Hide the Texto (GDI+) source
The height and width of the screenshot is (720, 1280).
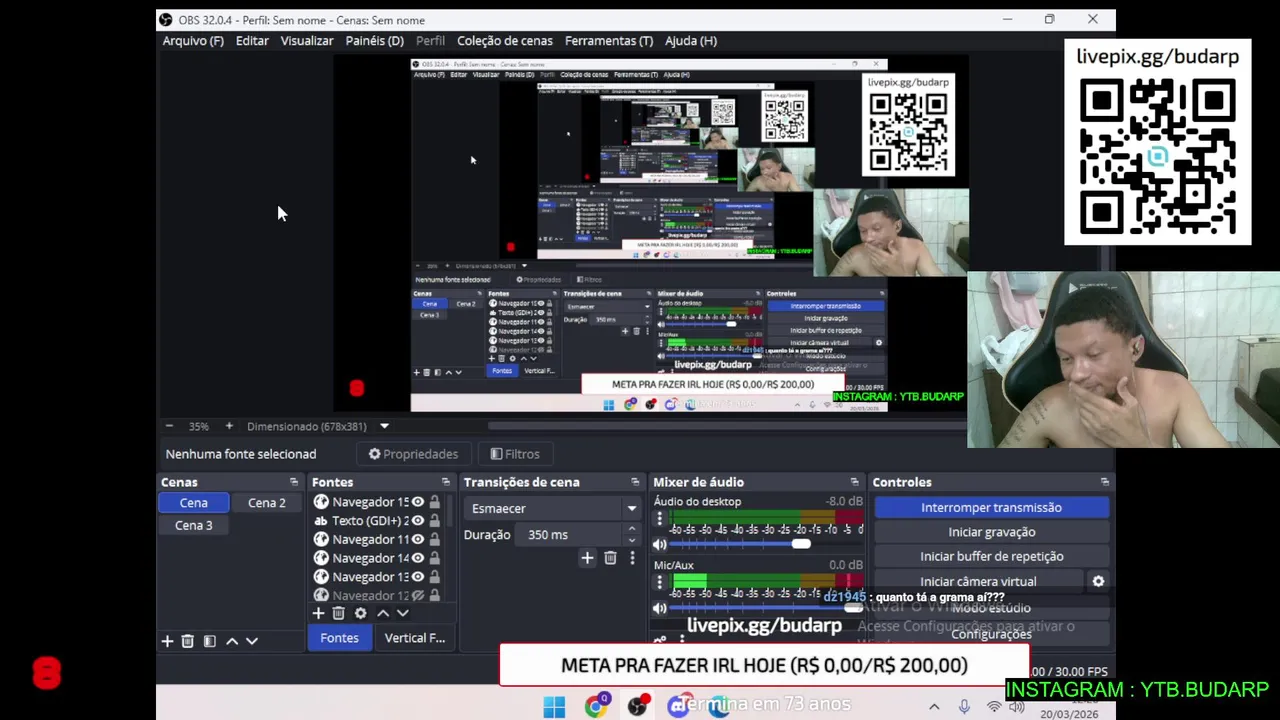[418, 520]
